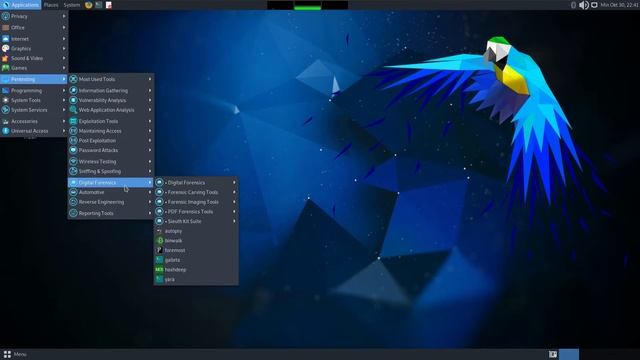Click the system monitor graph in top panel
640x360 pixels.
307,5
